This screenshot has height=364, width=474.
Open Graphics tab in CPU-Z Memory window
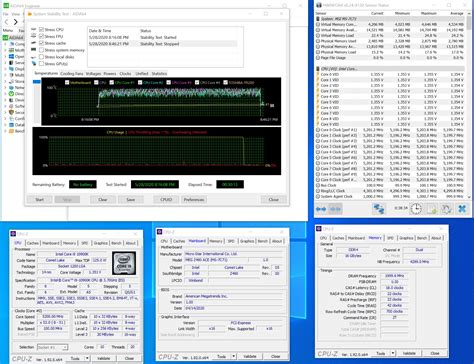(x=406, y=238)
